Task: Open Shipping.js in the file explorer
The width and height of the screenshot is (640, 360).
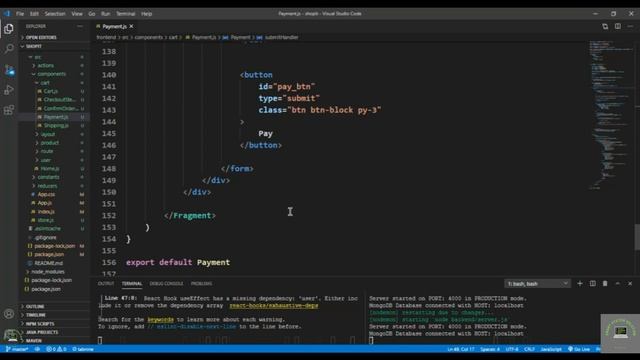Action: click(56, 125)
